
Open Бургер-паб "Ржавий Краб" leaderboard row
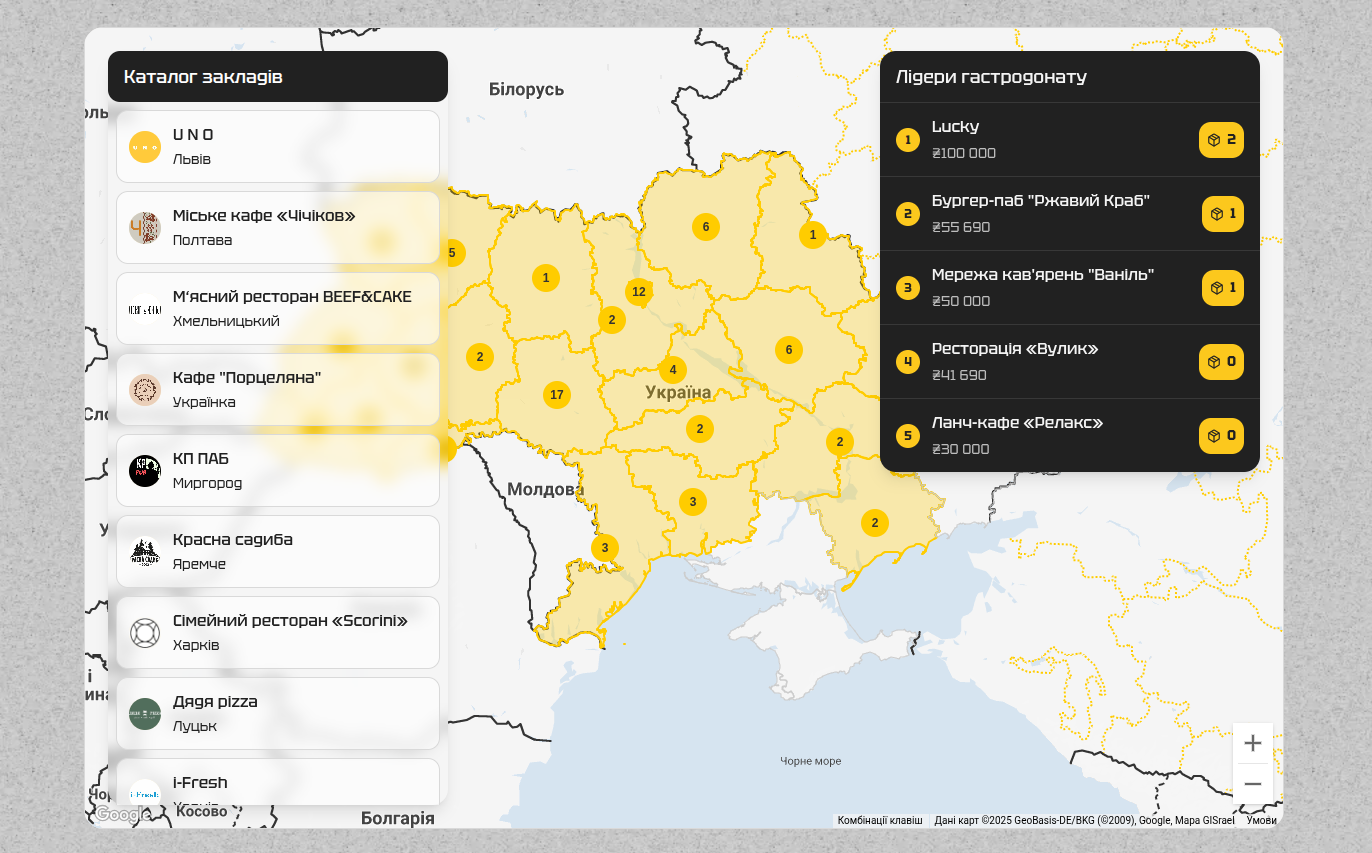(1070, 214)
